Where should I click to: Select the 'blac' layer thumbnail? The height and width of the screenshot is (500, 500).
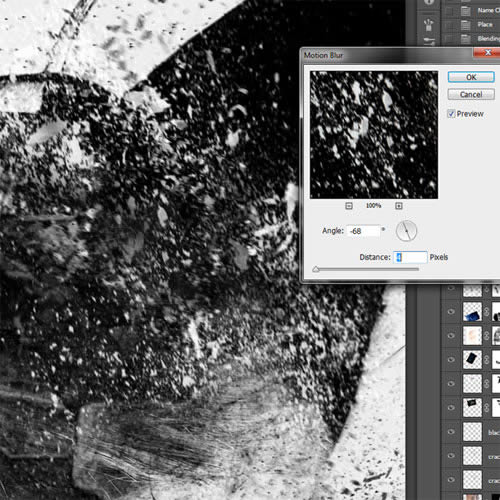click(x=472, y=432)
